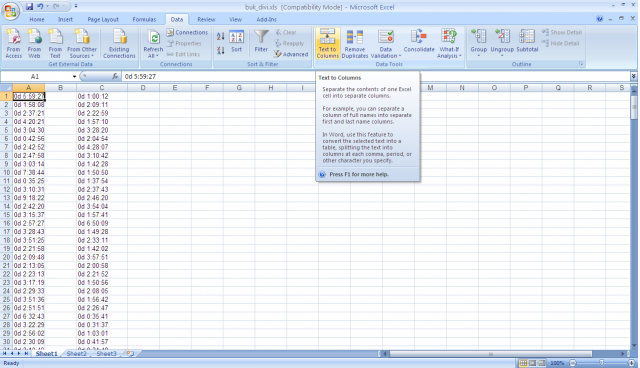Switch to the Home tab
This screenshot has height=368, width=640.
click(x=37, y=19)
